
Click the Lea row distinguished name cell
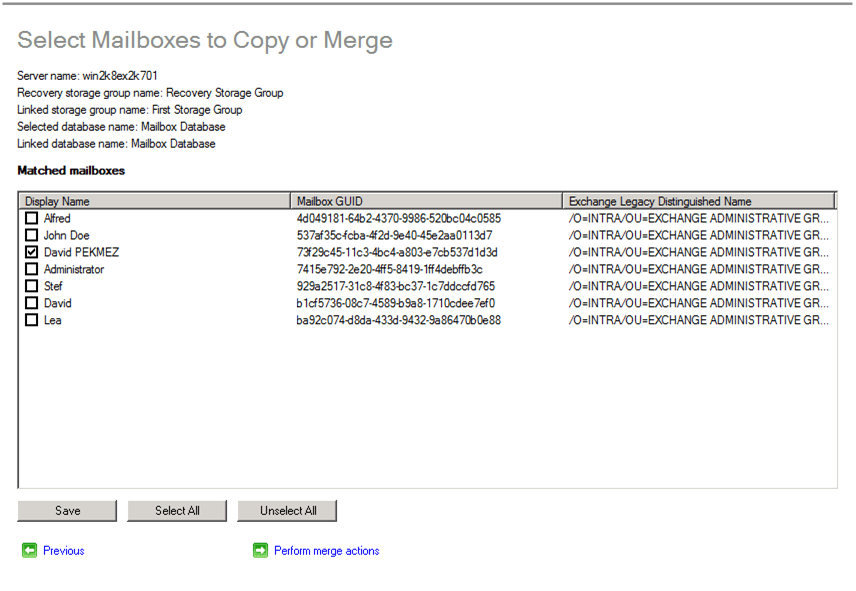(697, 321)
